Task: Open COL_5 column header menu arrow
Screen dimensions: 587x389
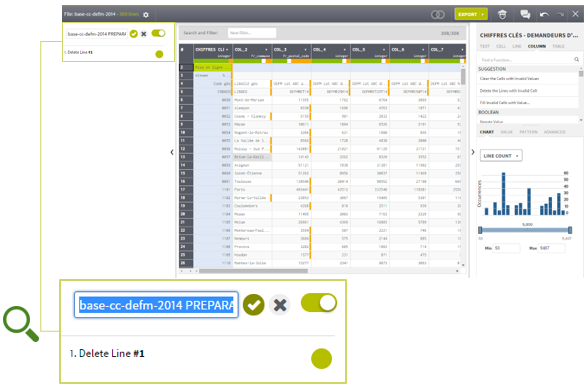Action: [384, 49]
